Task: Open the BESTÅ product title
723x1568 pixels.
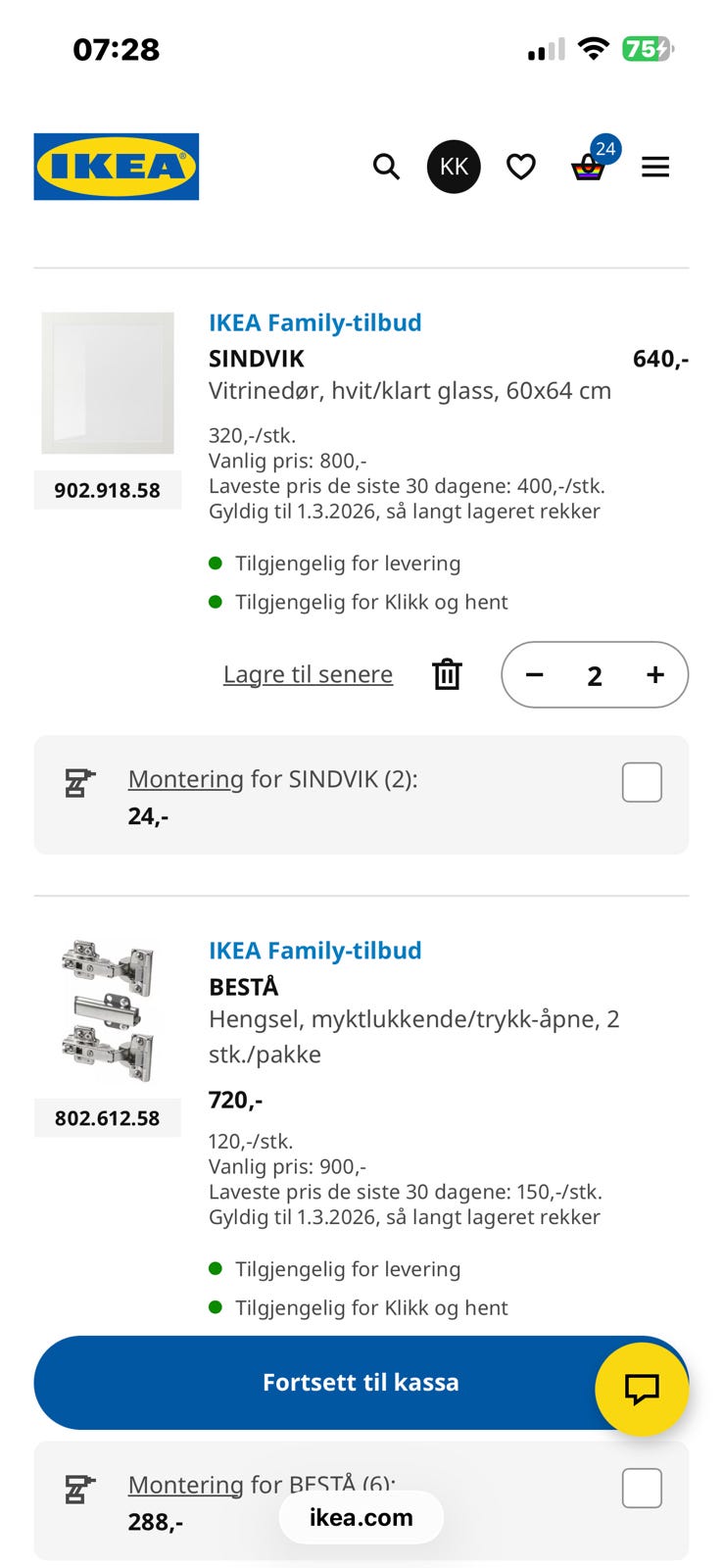Action: 244,987
